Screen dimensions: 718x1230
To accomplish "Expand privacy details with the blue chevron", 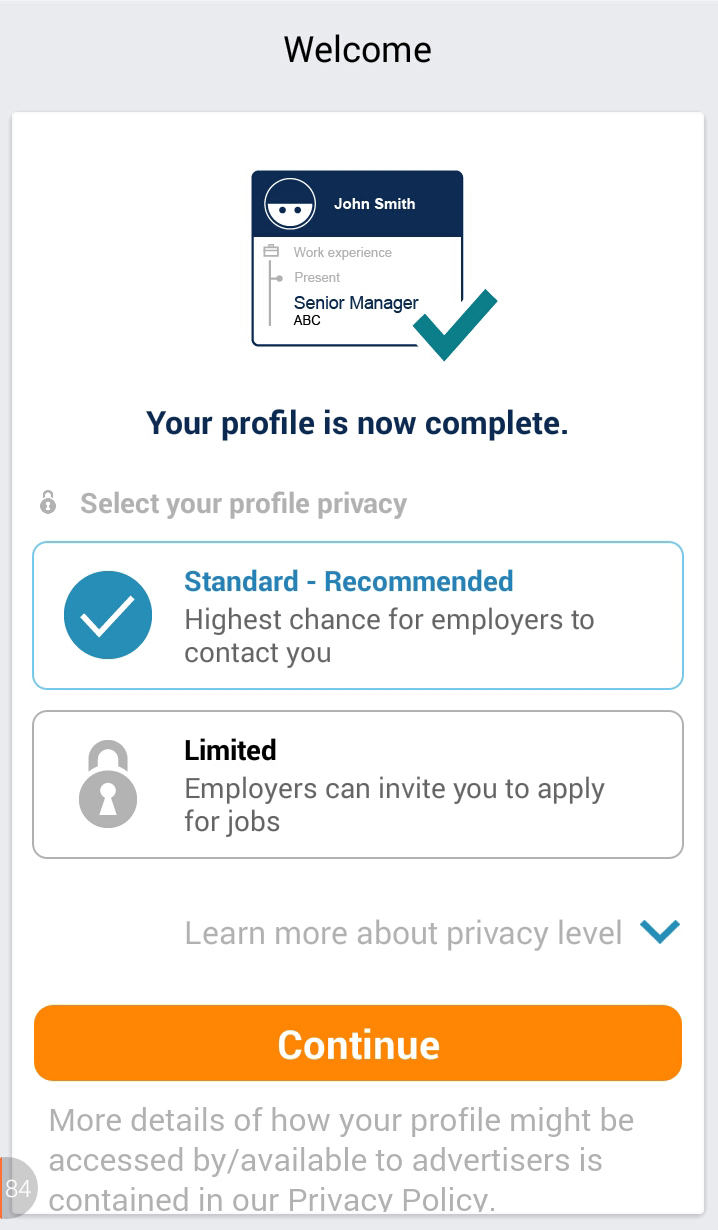I will (660, 932).
